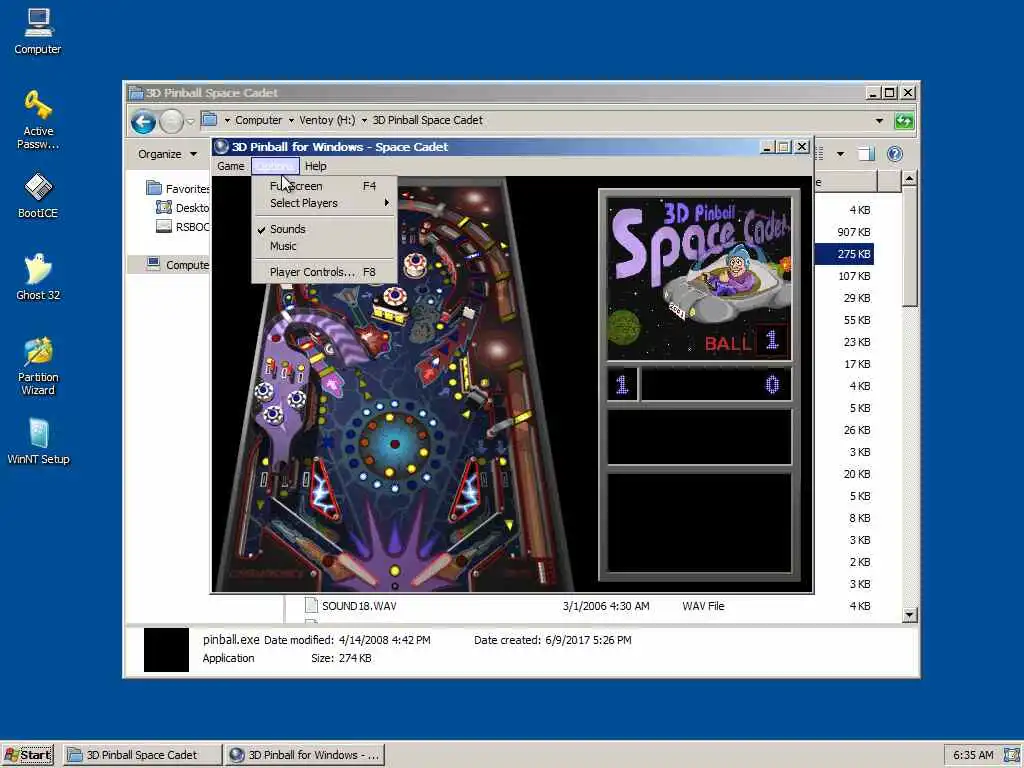
Task: Click the SOUND18.WAV file name
Action: pyautogui.click(x=359, y=606)
